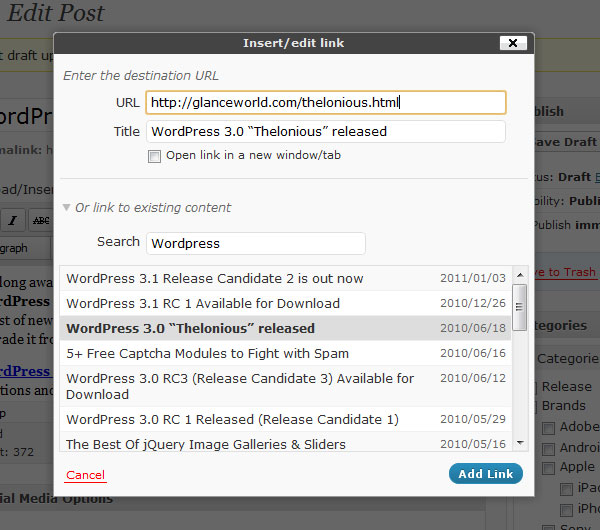Image resolution: width=600 pixels, height=530 pixels.
Task: Click date 2010/06/18 in results
Action: coord(473,328)
